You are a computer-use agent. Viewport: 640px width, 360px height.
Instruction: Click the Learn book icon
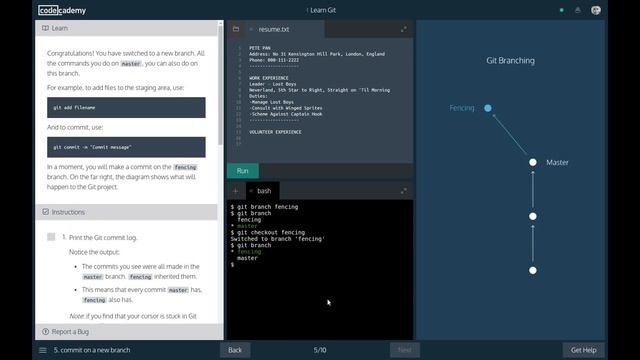[x=45, y=28]
